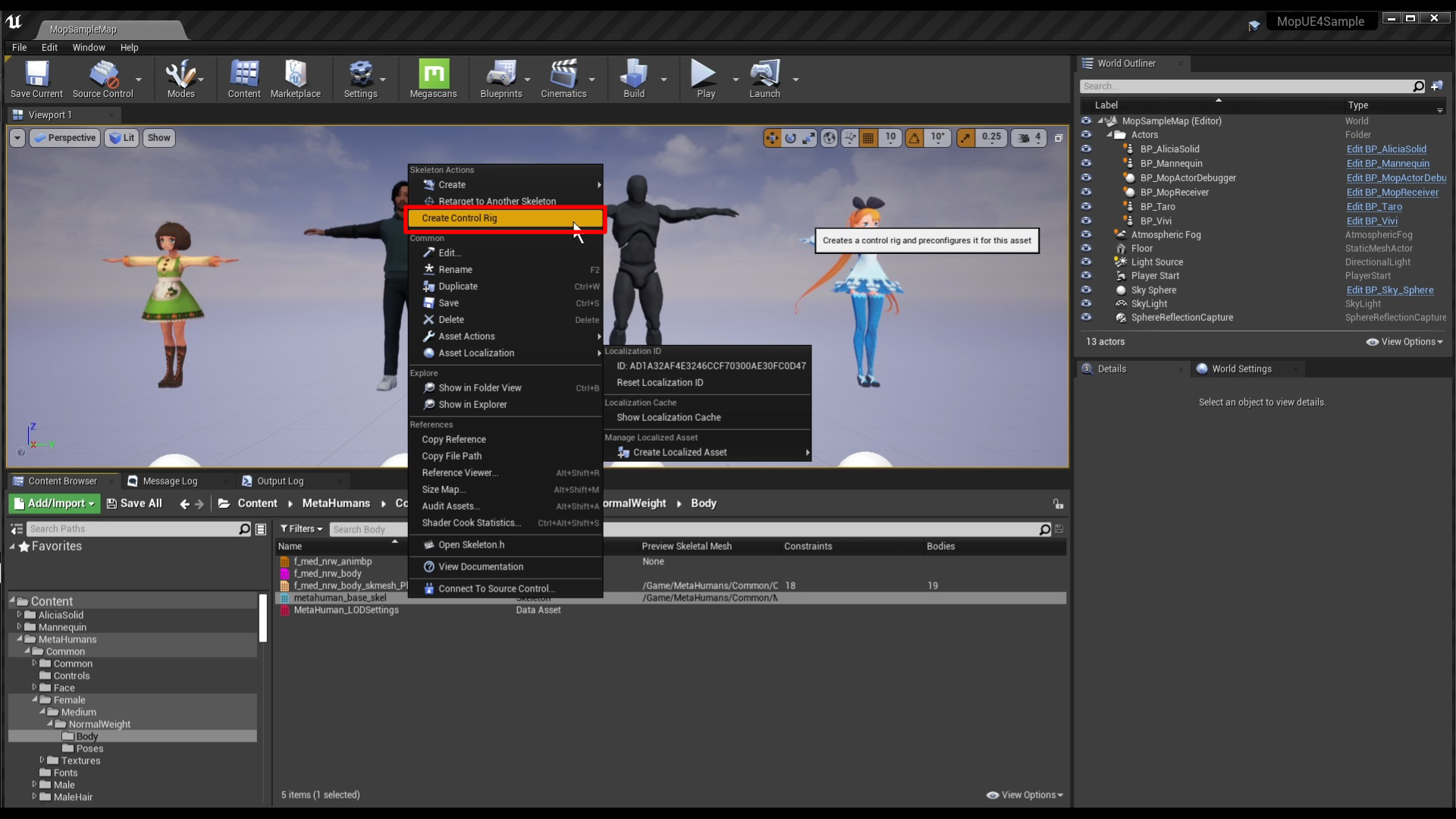Click the Edit BP_Sky_Sphere link
This screenshot has width=1456, height=819.
[x=1390, y=290]
